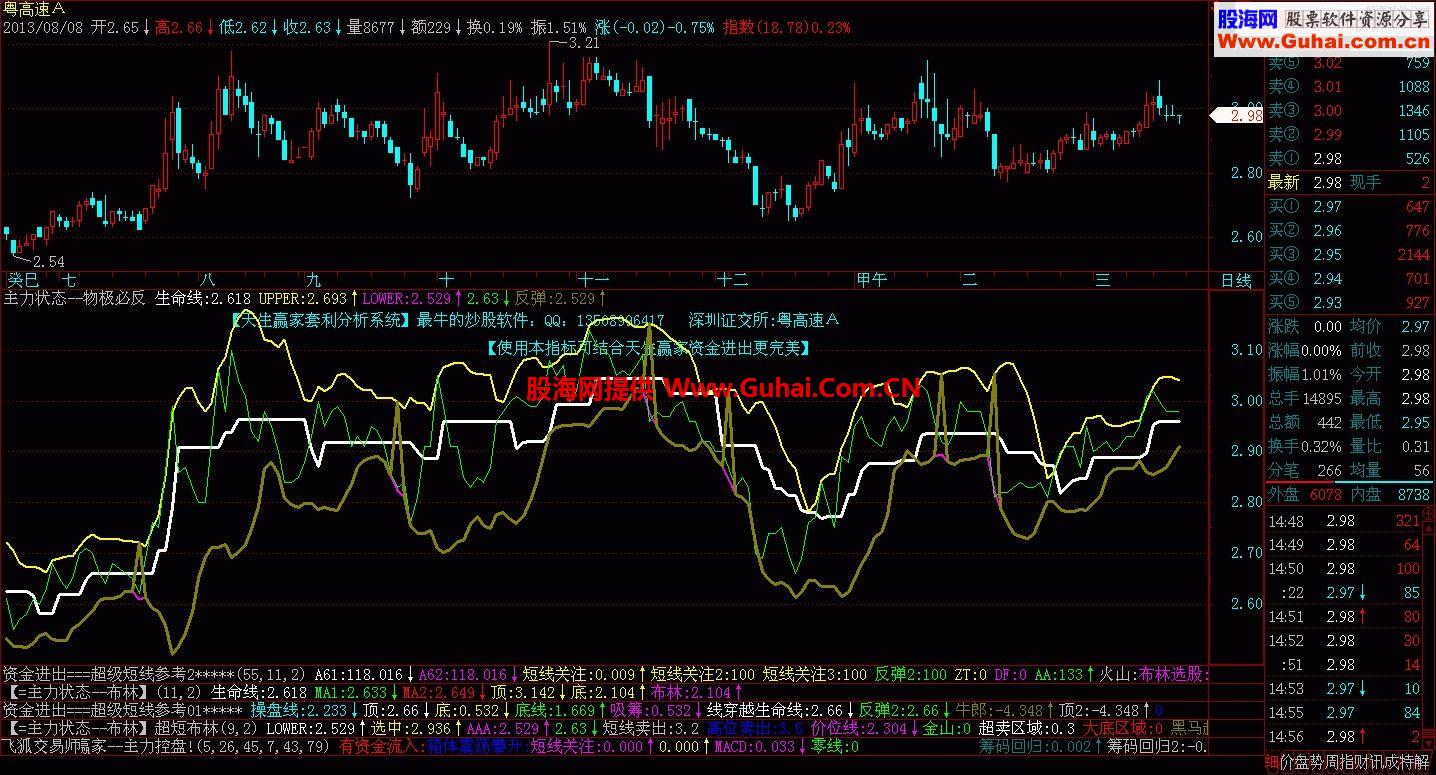
Task: Click the 3.21 high price marker on the chart
Action: point(582,43)
